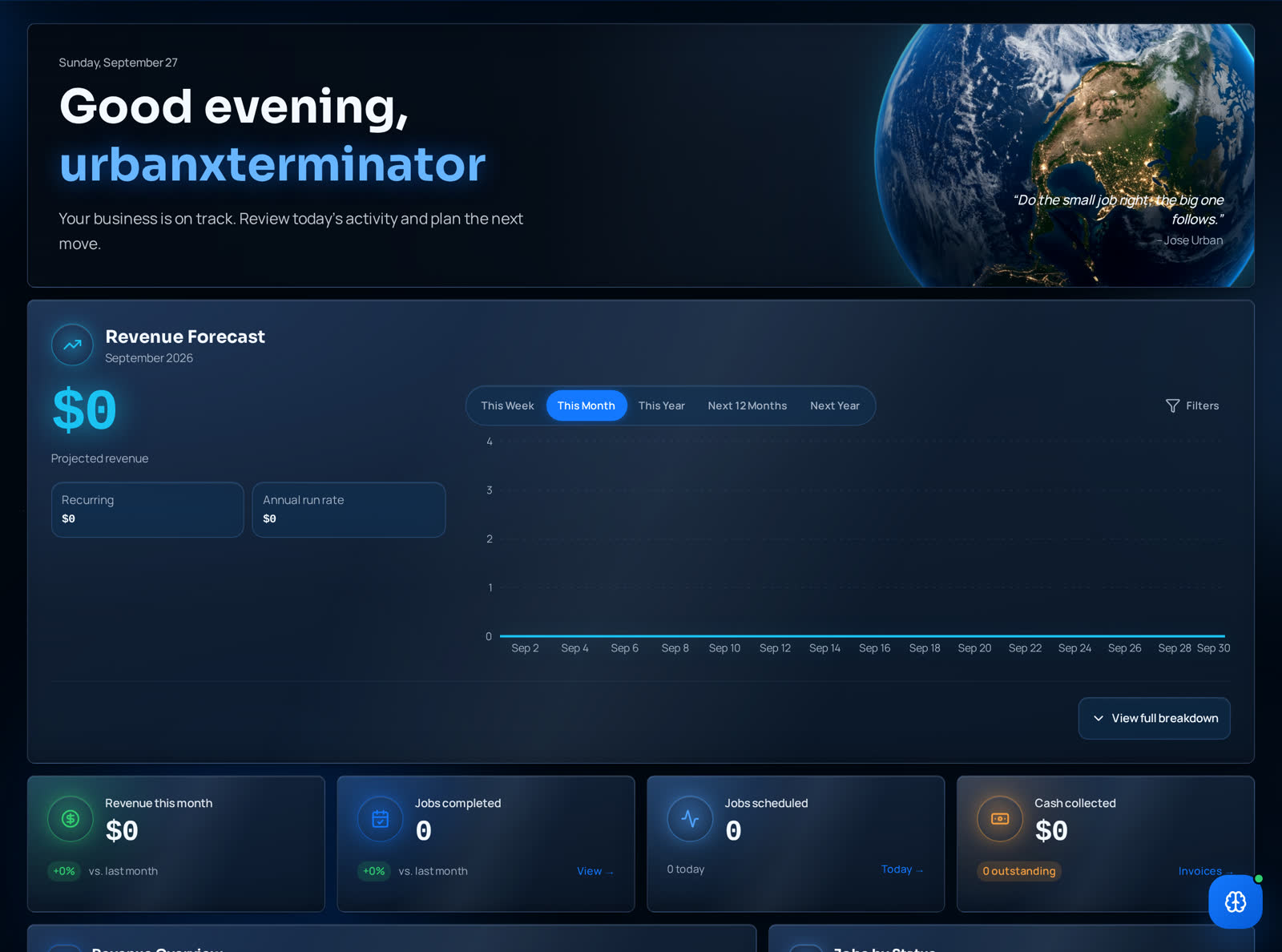1282x952 pixels.
Task: Open the View link on Jobs completed
Action: (595, 871)
